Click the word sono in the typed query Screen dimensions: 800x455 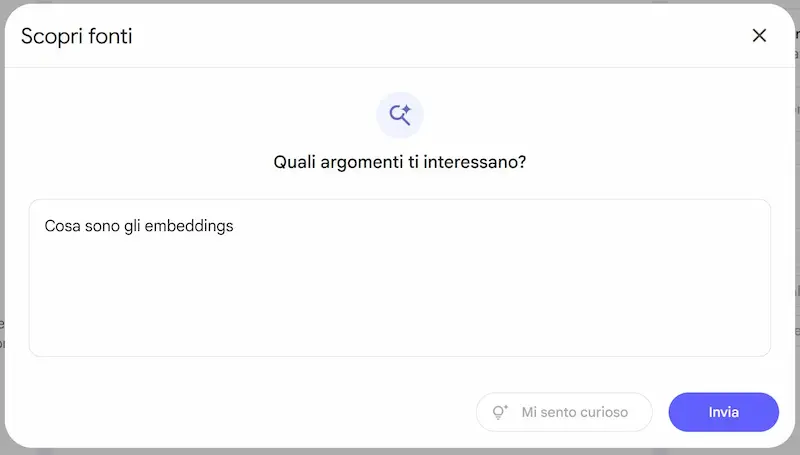point(102,226)
